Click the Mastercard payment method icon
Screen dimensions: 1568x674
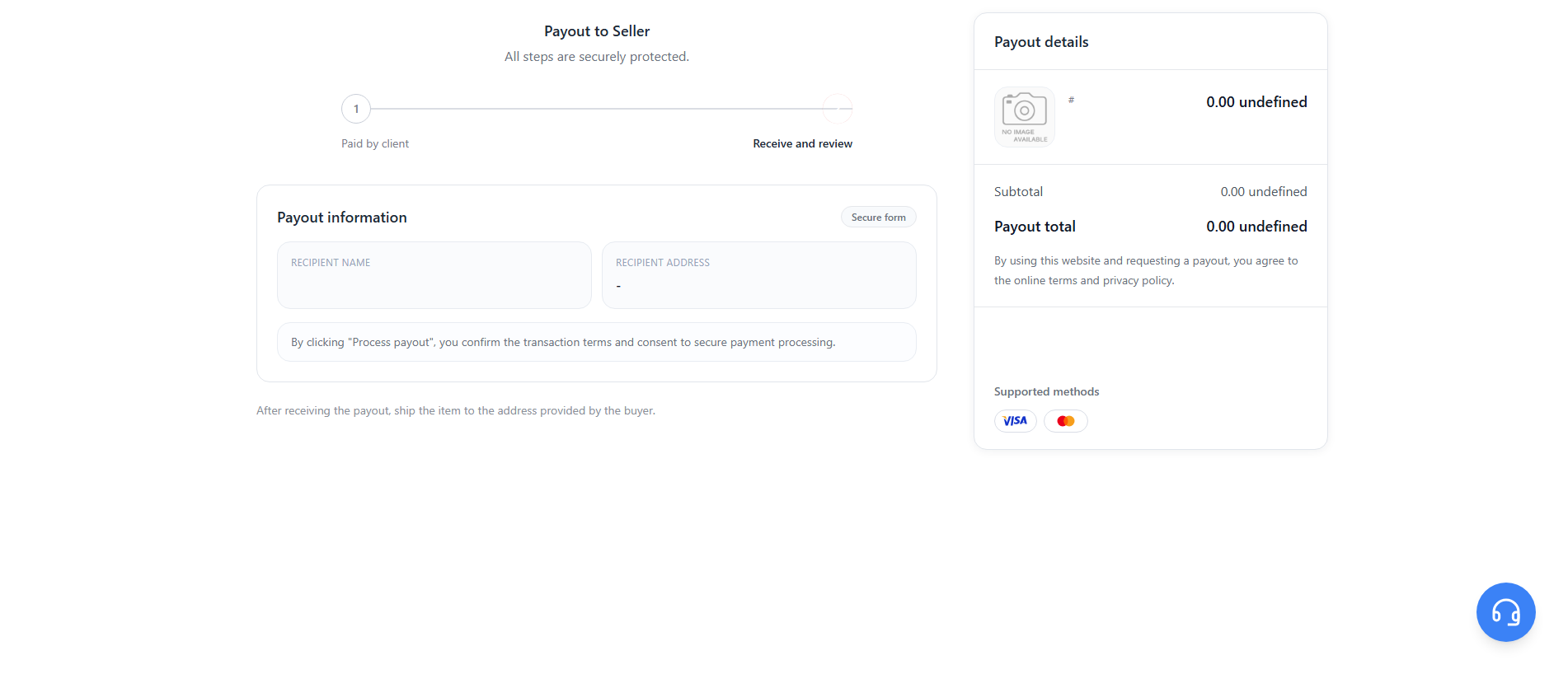pyautogui.click(x=1066, y=421)
